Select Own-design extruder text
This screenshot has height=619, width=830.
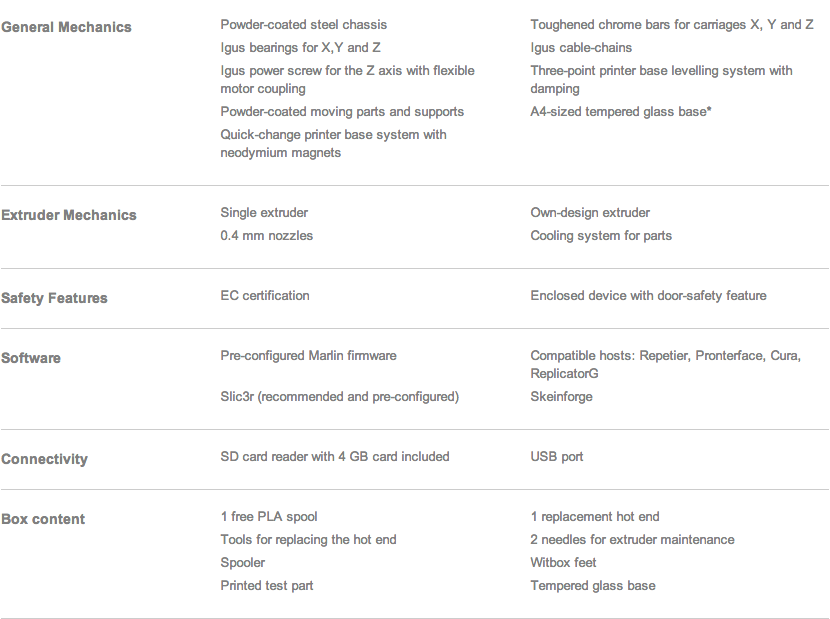tap(590, 213)
